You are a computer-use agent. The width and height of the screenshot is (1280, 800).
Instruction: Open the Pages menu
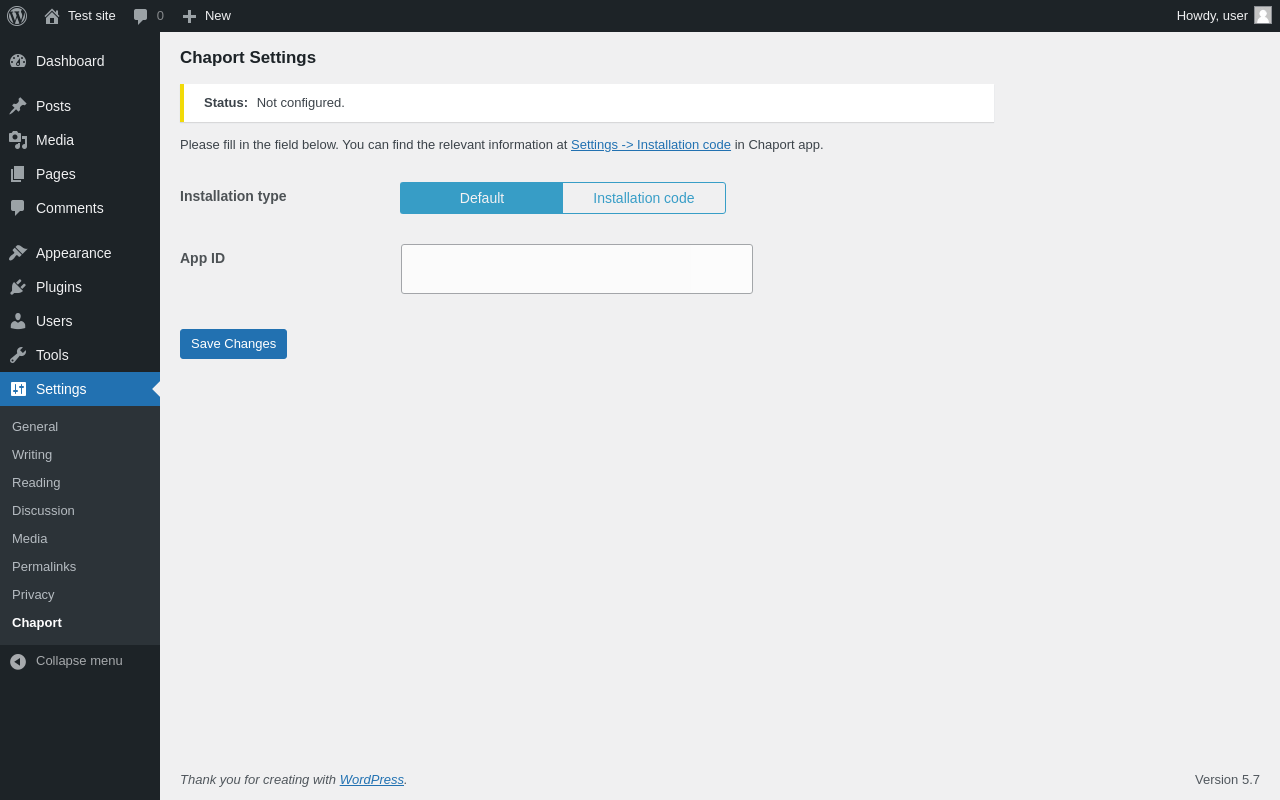click(x=80, y=174)
